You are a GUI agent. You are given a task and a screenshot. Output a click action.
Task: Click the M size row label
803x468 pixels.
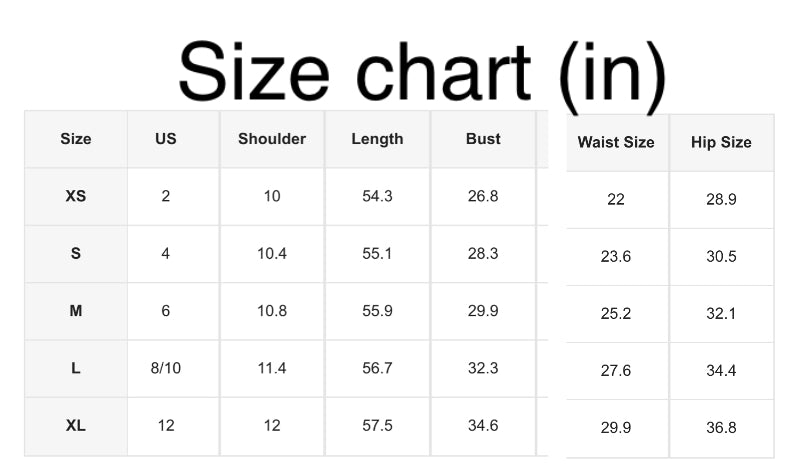click(x=76, y=311)
